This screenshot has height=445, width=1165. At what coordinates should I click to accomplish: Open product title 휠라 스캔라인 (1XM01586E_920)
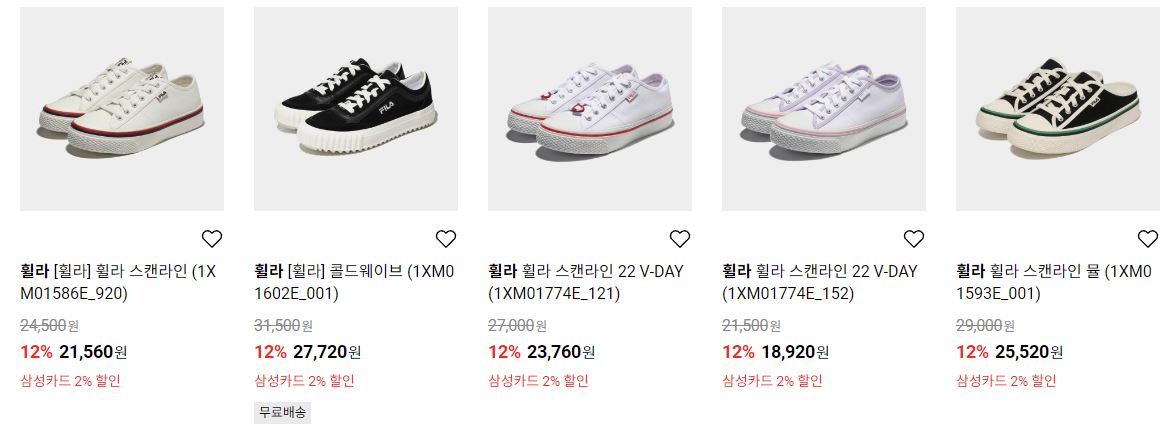point(118,282)
